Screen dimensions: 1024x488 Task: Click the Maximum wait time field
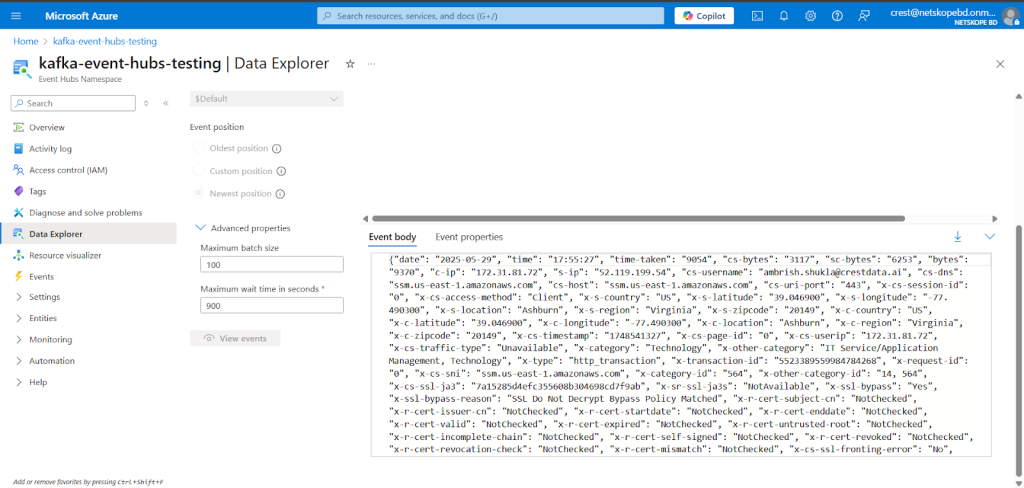[272, 305]
